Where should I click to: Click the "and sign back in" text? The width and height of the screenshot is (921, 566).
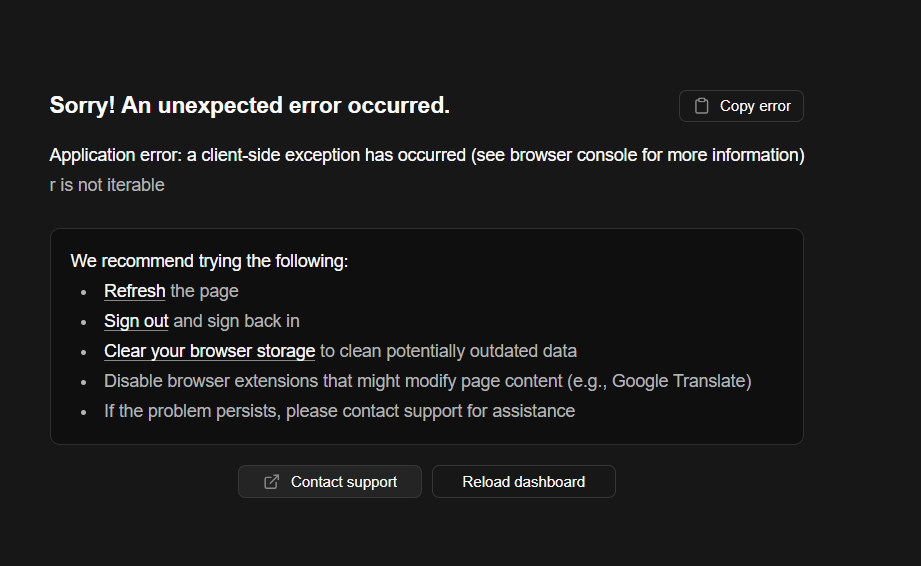pos(237,321)
